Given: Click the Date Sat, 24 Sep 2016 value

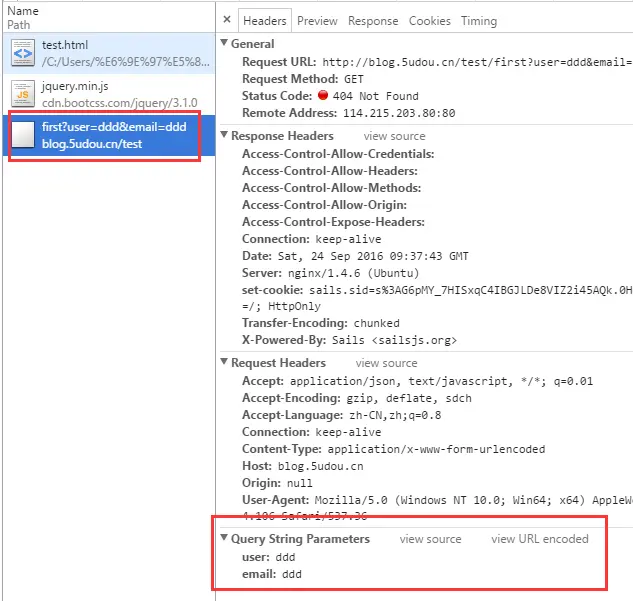Looking at the screenshot, I should click(373, 256).
